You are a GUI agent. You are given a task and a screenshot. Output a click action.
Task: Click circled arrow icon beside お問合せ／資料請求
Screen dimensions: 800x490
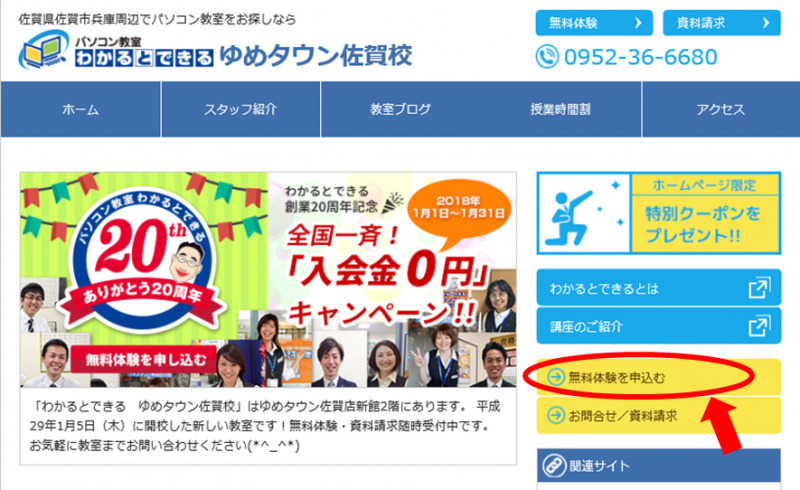556,415
